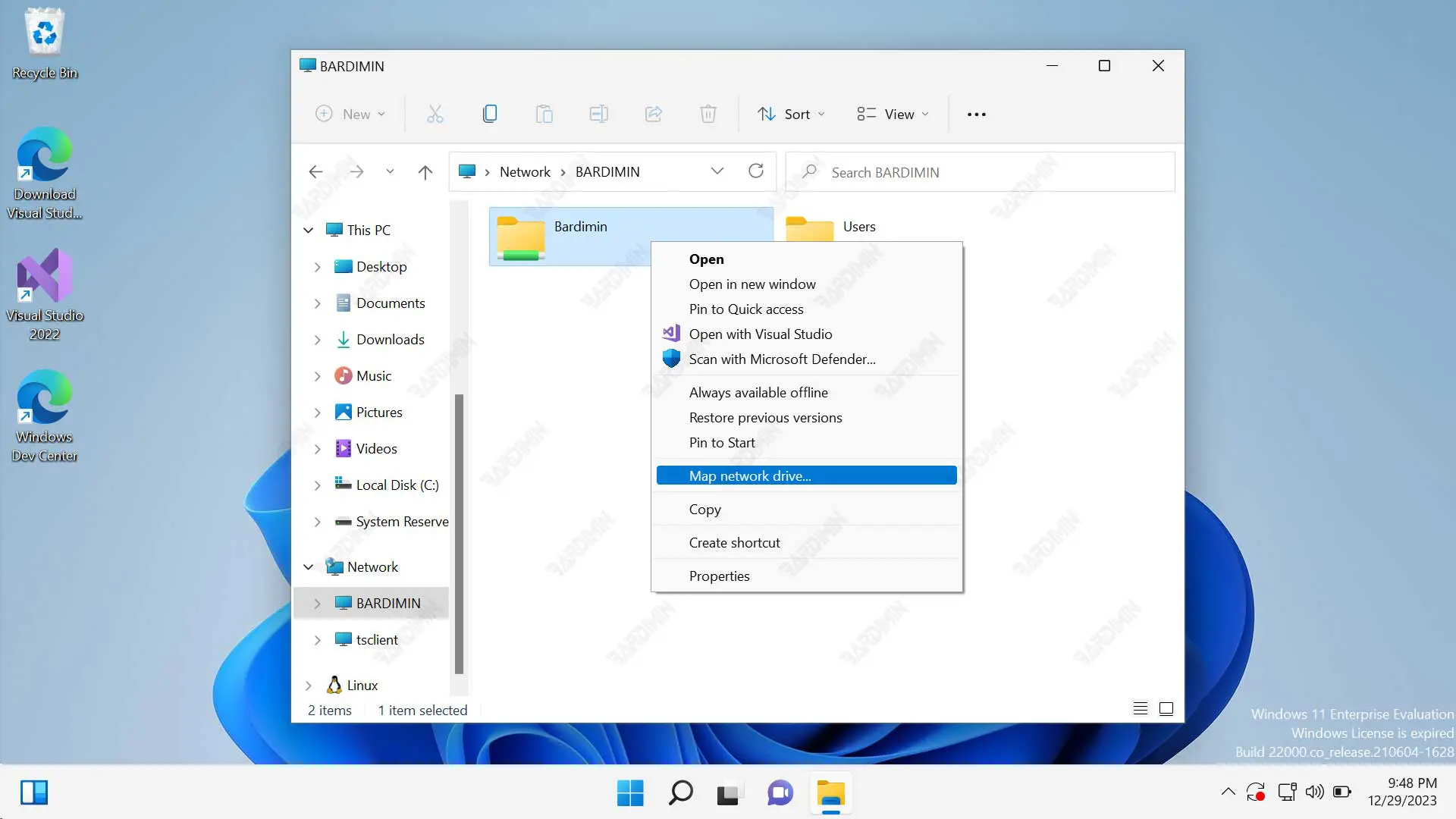This screenshot has height=819, width=1456.
Task: Open address bar history dropdown
Action: click(717, 171)
